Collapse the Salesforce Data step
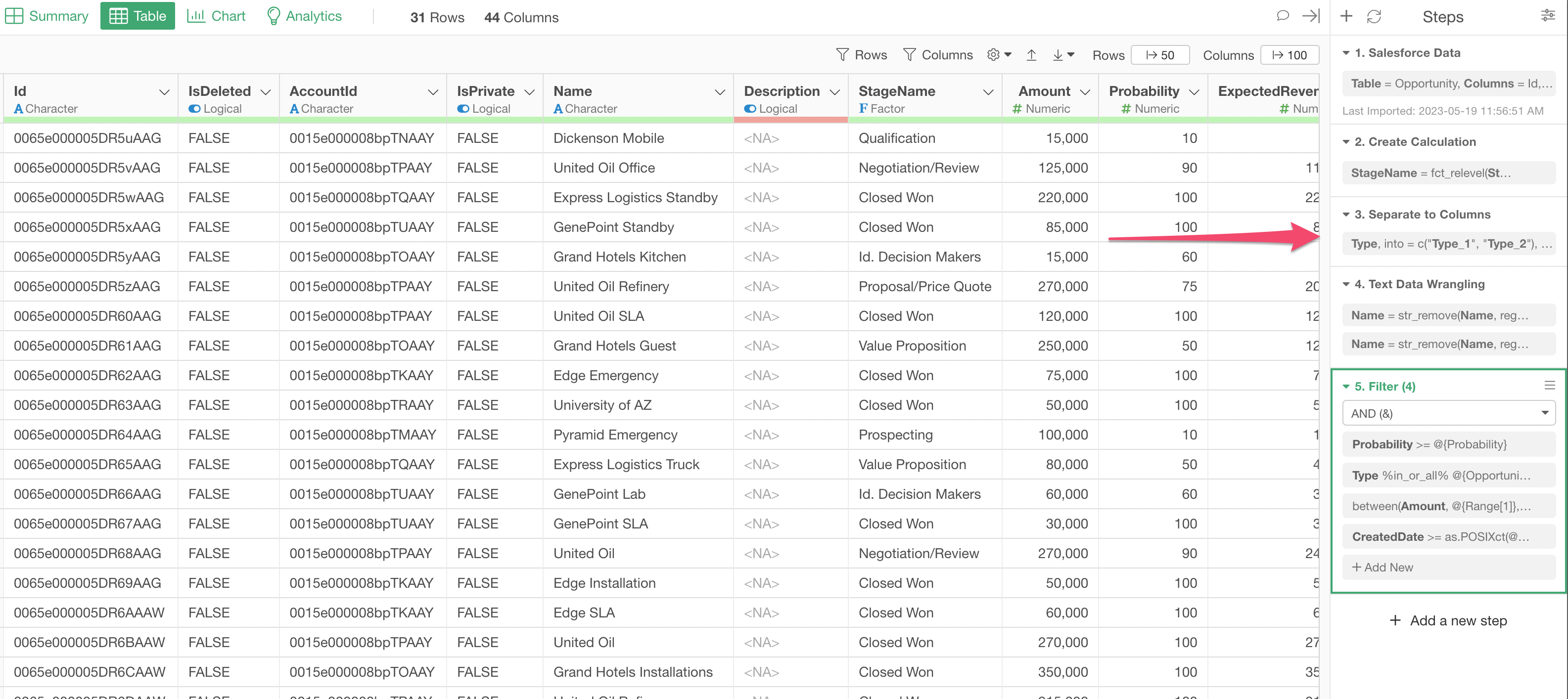1568x699 pixels. 1346,53
